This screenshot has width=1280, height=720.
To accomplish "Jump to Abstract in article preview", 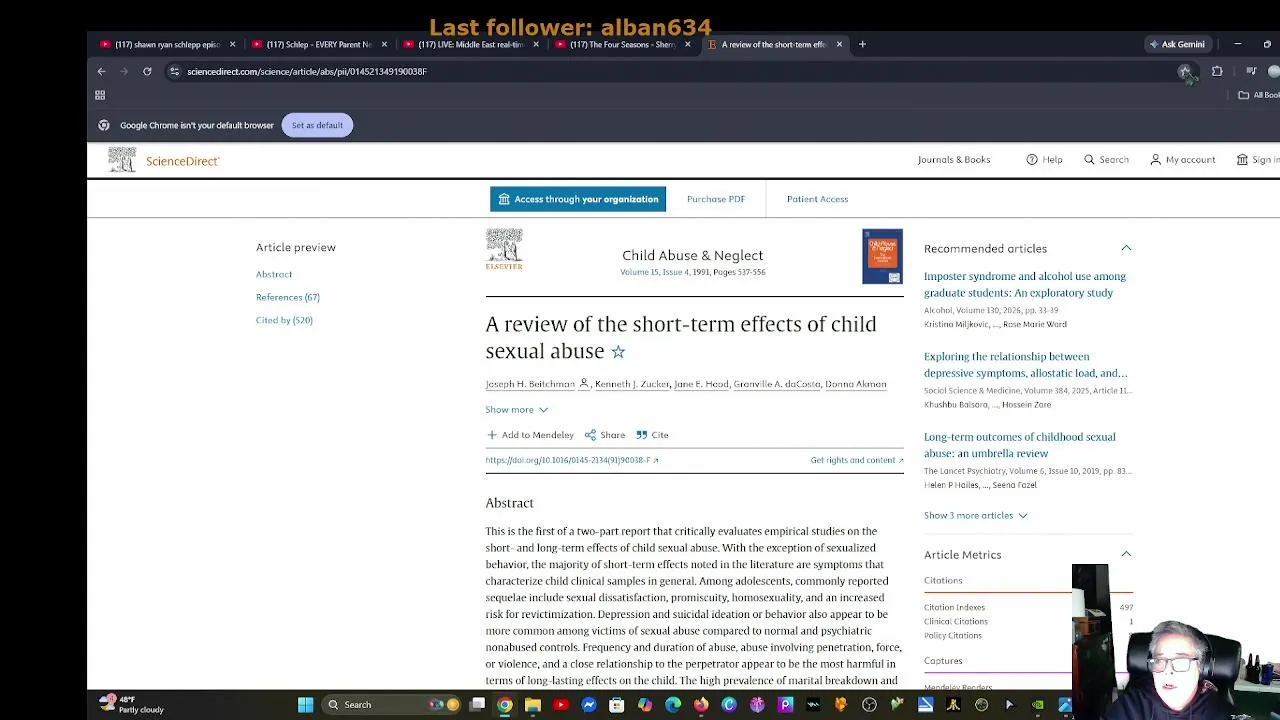I will click(x=274, y=274).
